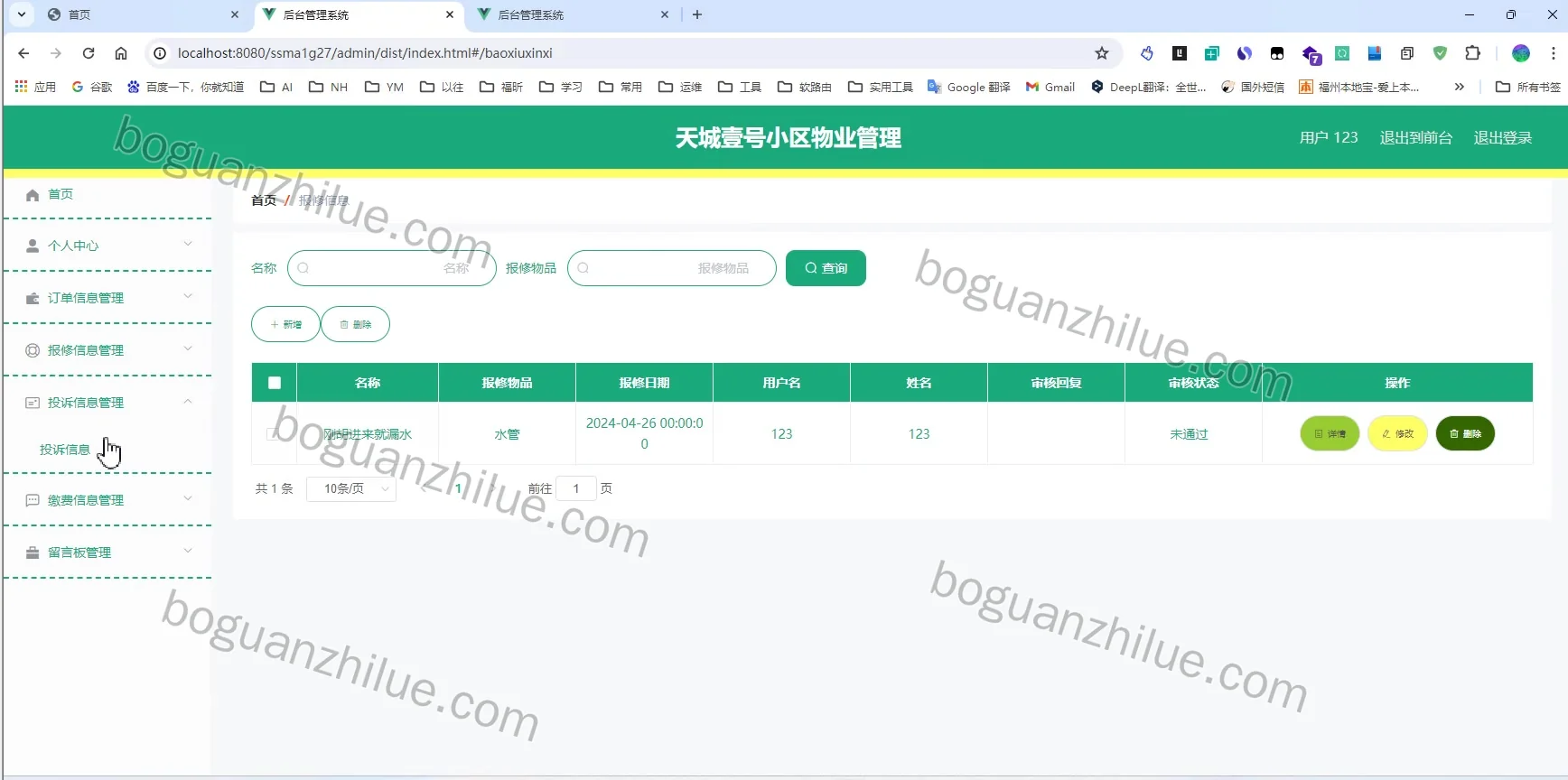Collapse the 投诉信息管理 menu chevron
This screenshot has width=1568, height=780.
188,401
